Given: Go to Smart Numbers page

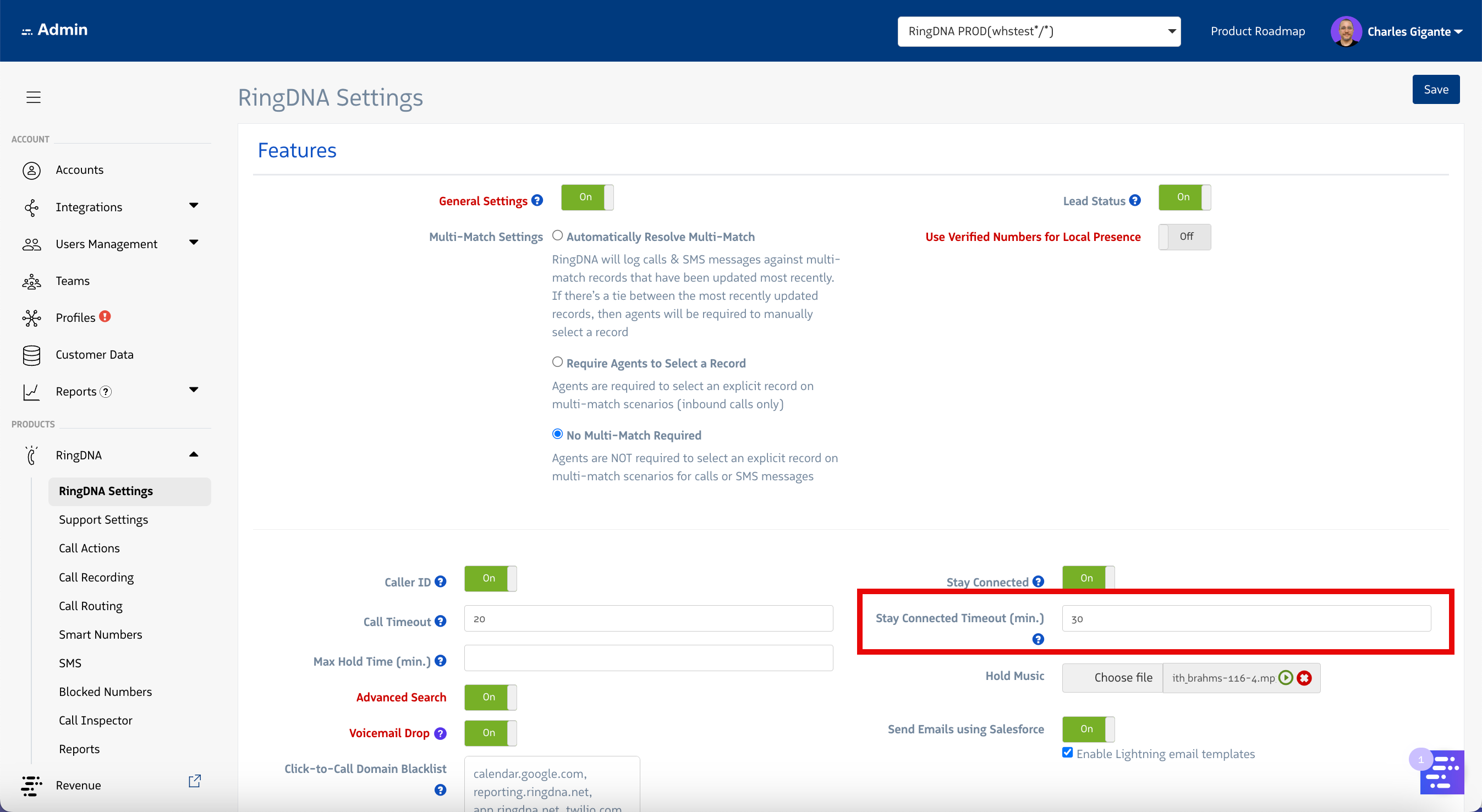Looking at the screenshot, I should 100,634.
